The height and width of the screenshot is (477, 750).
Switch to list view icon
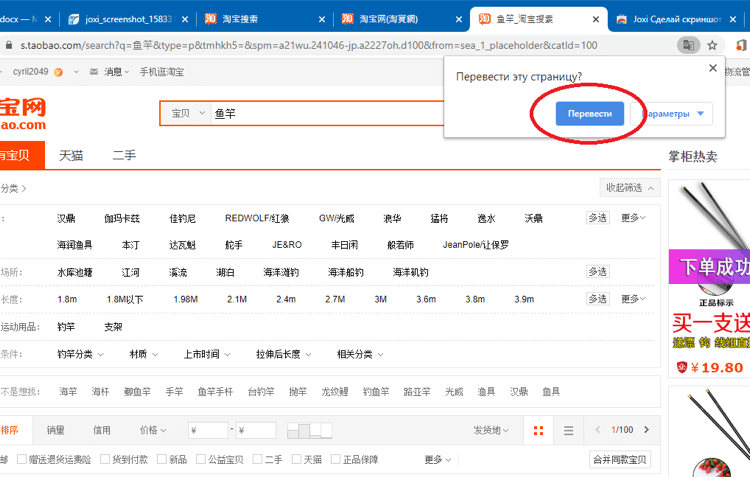coord(568,431)
